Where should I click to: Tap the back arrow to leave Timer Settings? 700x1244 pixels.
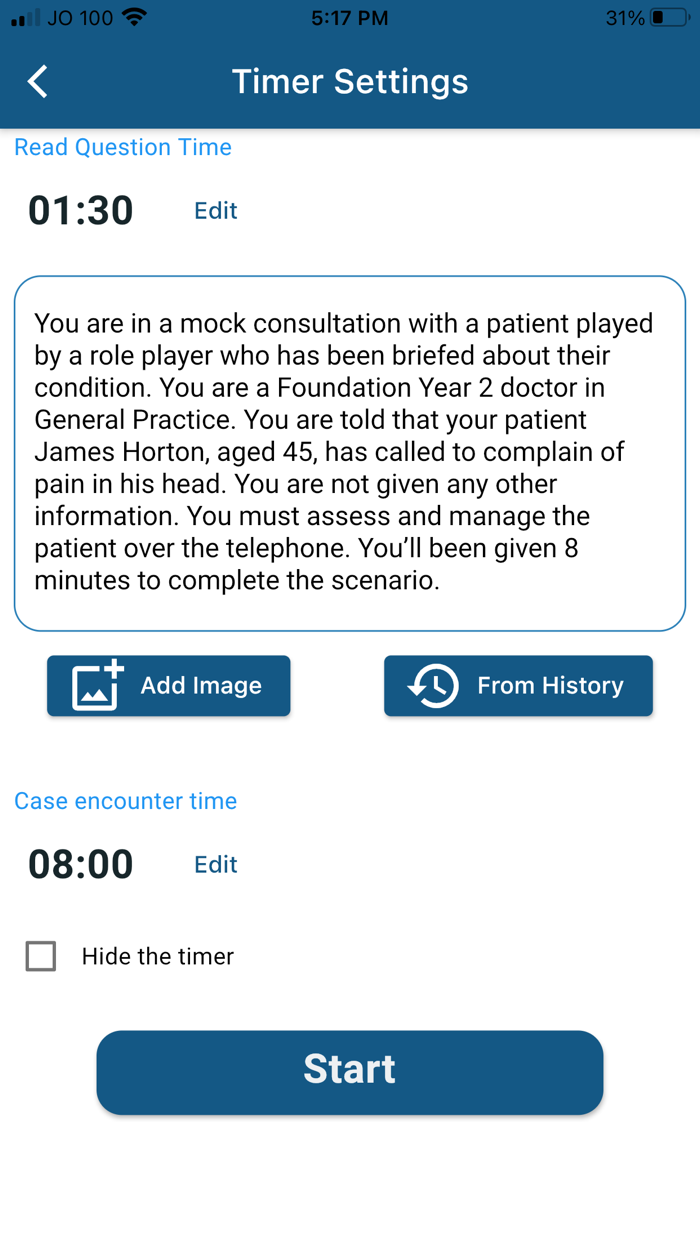[37, 82]
